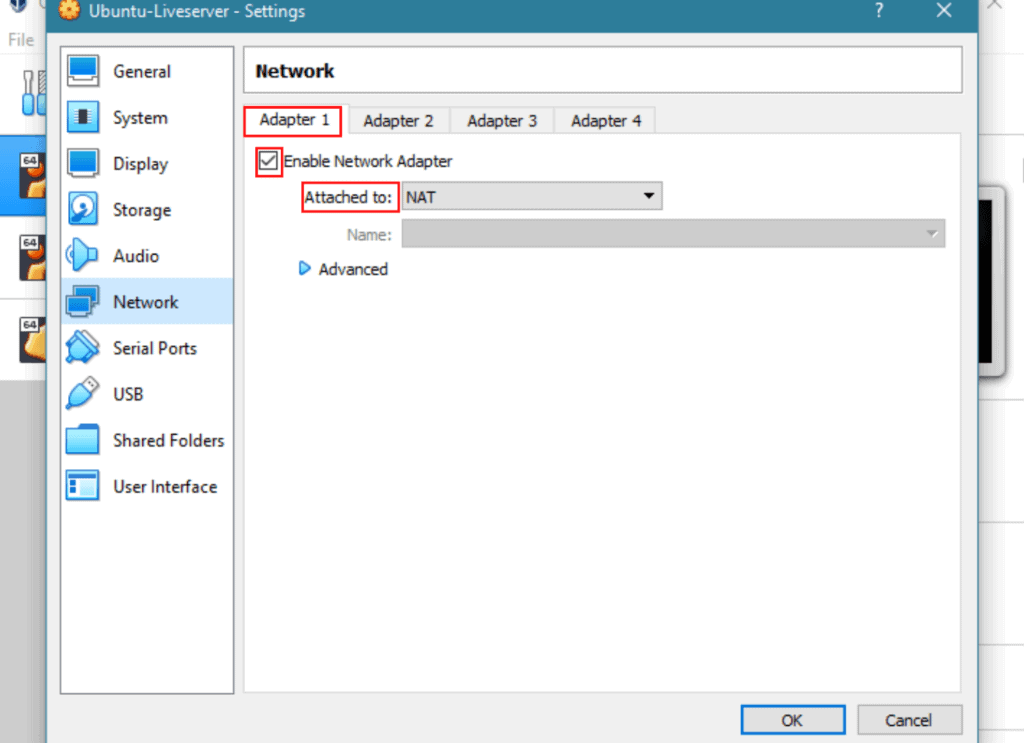Open the Attached to NAT dropdown

point(531,196)
